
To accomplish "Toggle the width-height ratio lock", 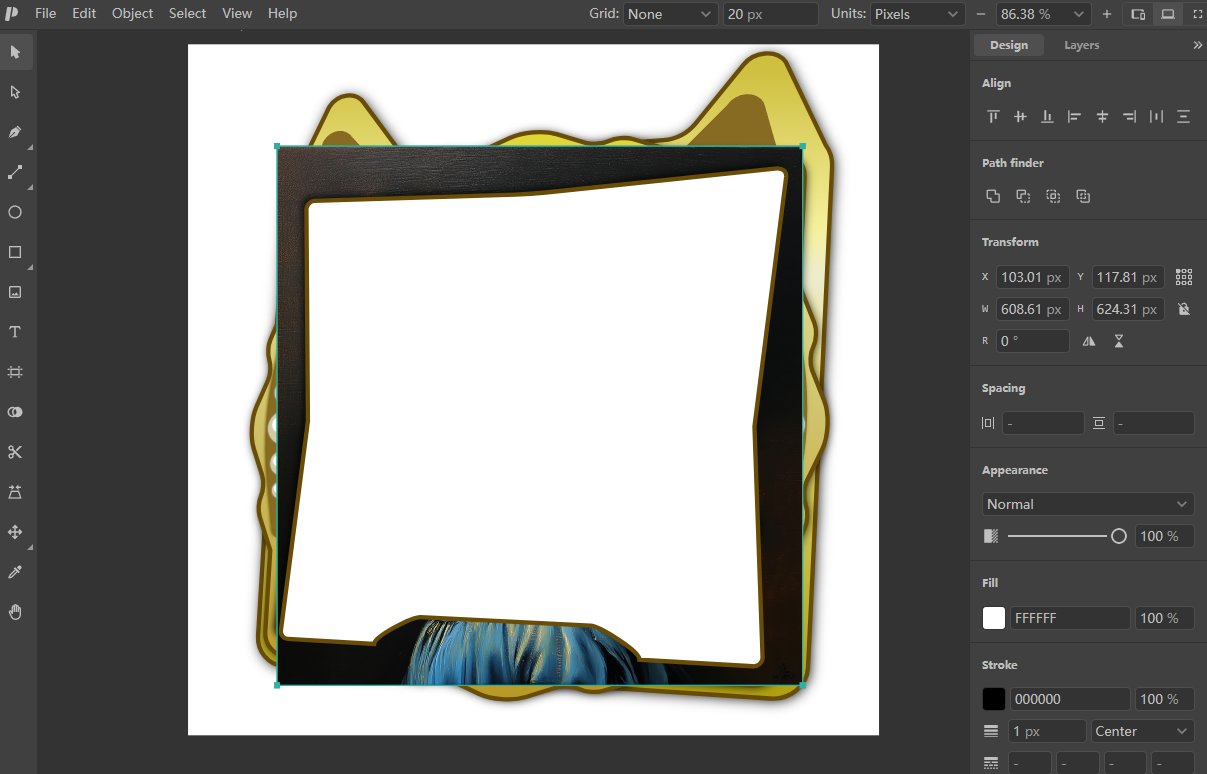I will tap(1184, 309).
